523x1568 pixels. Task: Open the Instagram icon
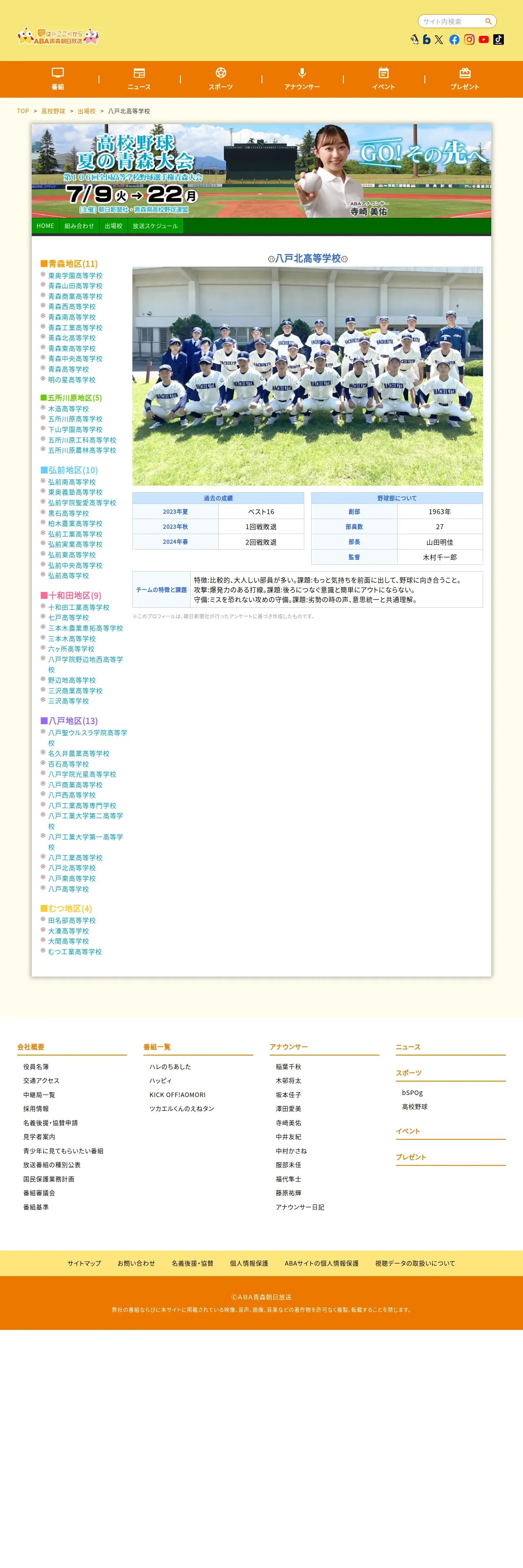469,39
